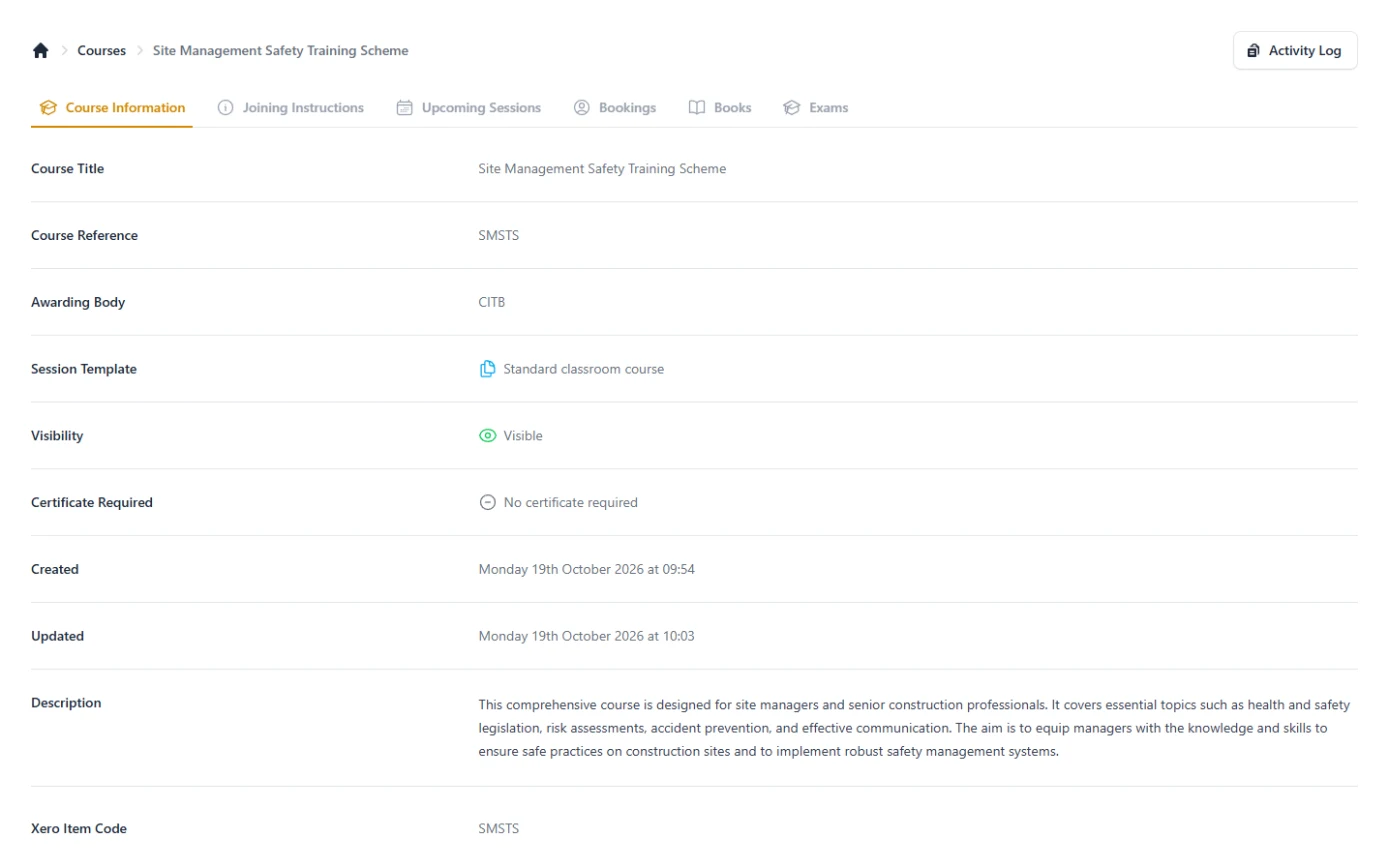Click the Created date ending 09:54
The width and height of the screenshot is (1389, 868).
click(x=587, y=570)
